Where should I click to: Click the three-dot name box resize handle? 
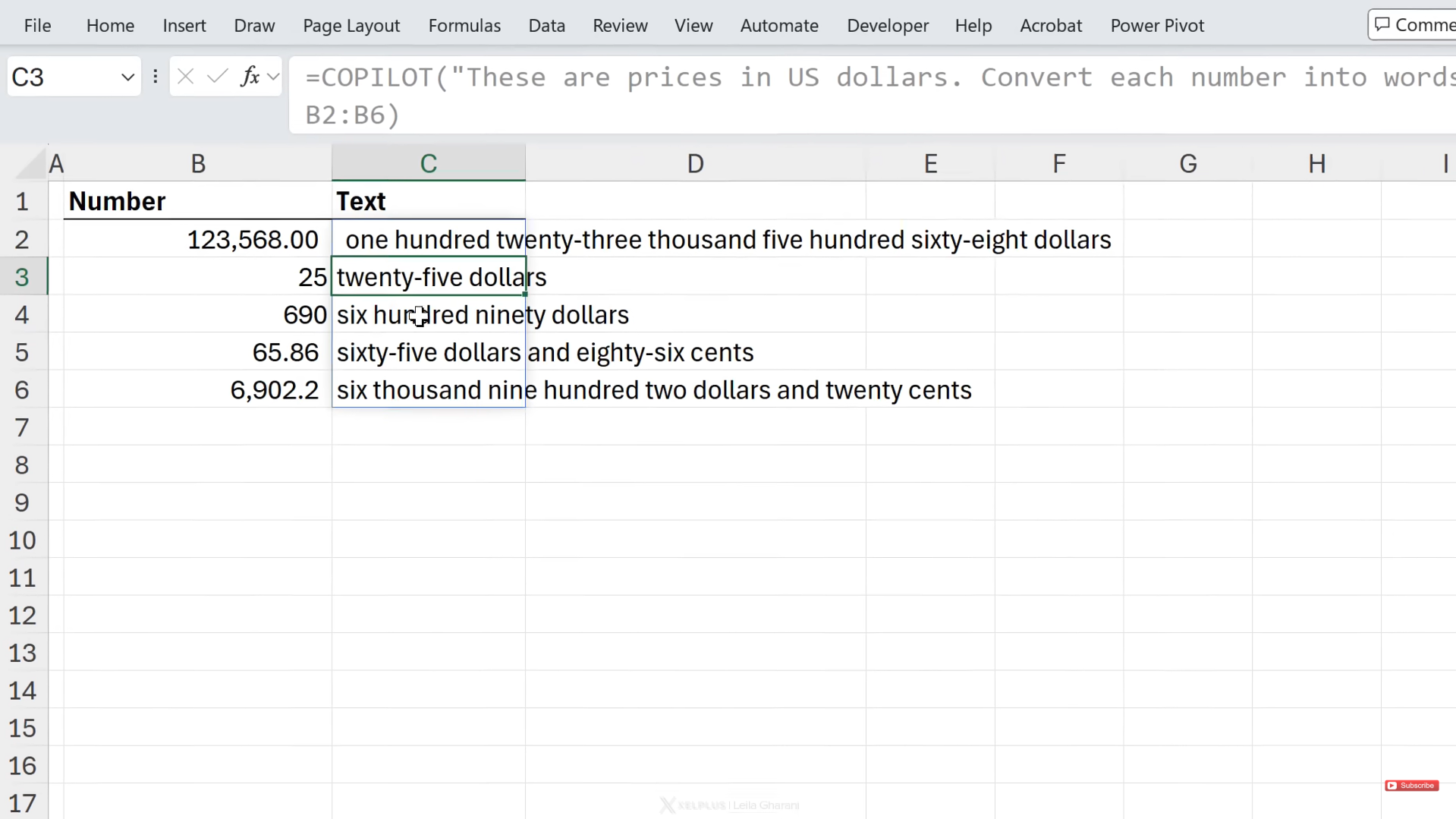[x=155, y=77]
